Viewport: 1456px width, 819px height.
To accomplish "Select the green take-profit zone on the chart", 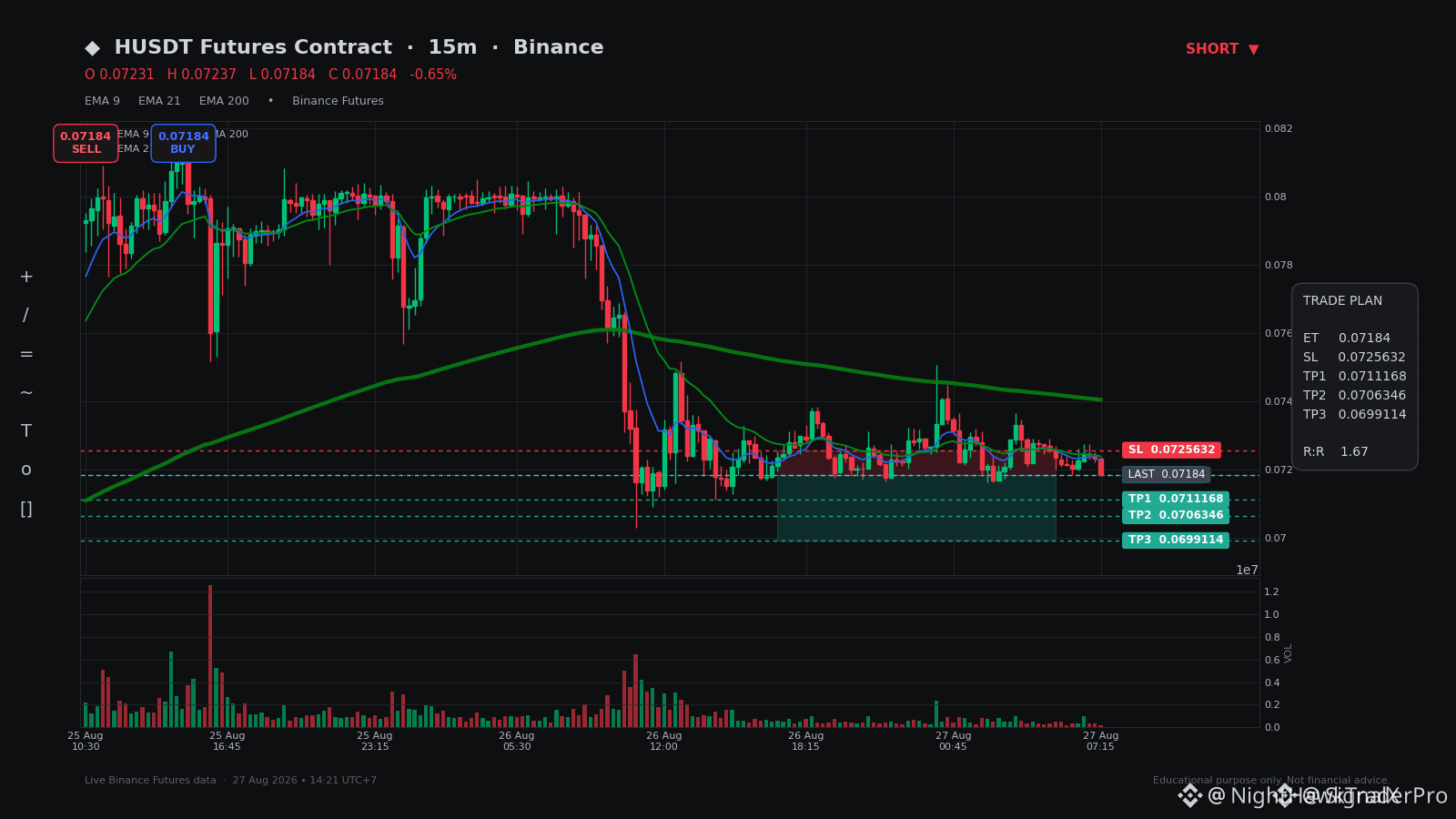I will click(916, 507).
